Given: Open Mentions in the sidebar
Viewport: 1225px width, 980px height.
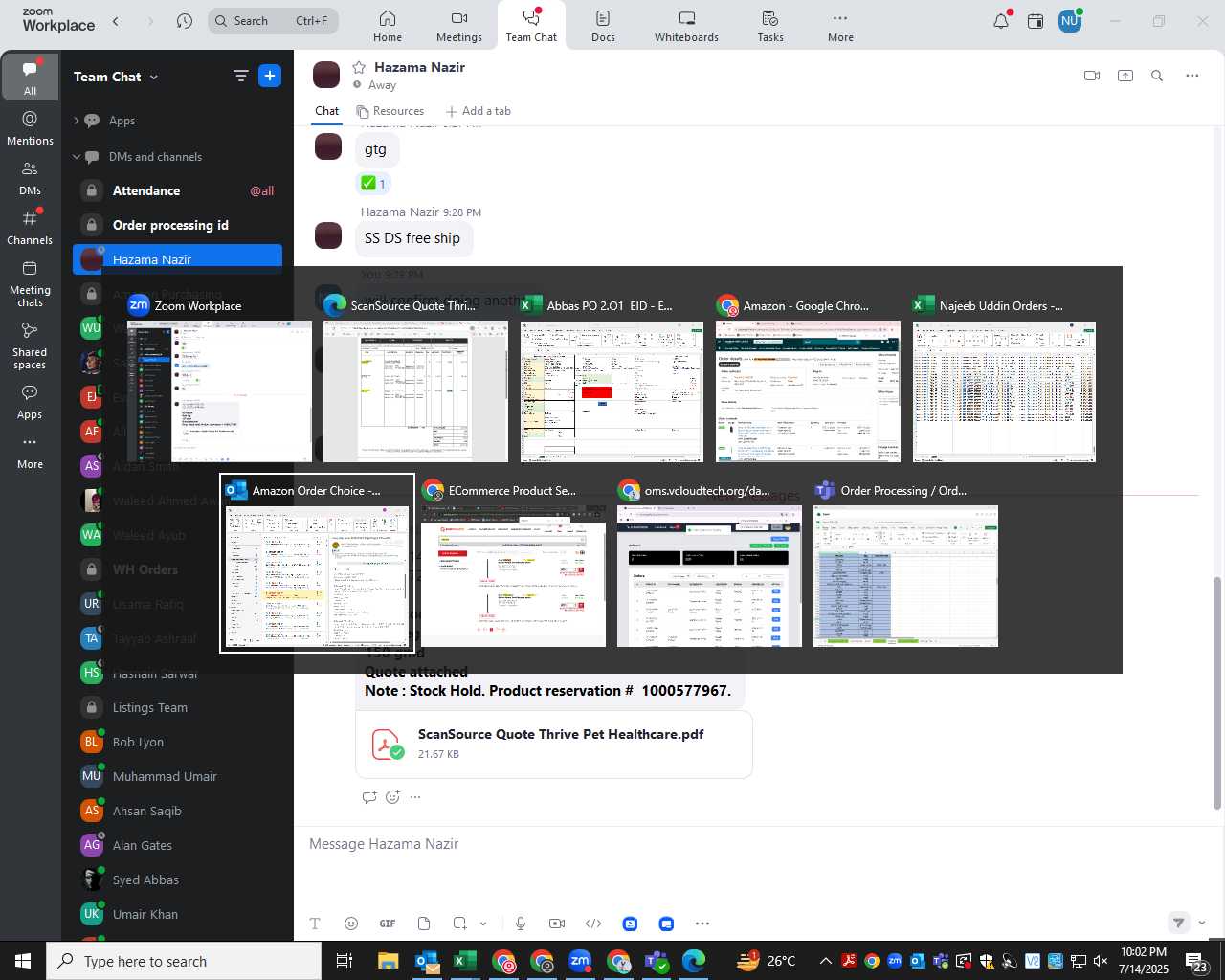Looking at the screenshot, I should (30, 127).
